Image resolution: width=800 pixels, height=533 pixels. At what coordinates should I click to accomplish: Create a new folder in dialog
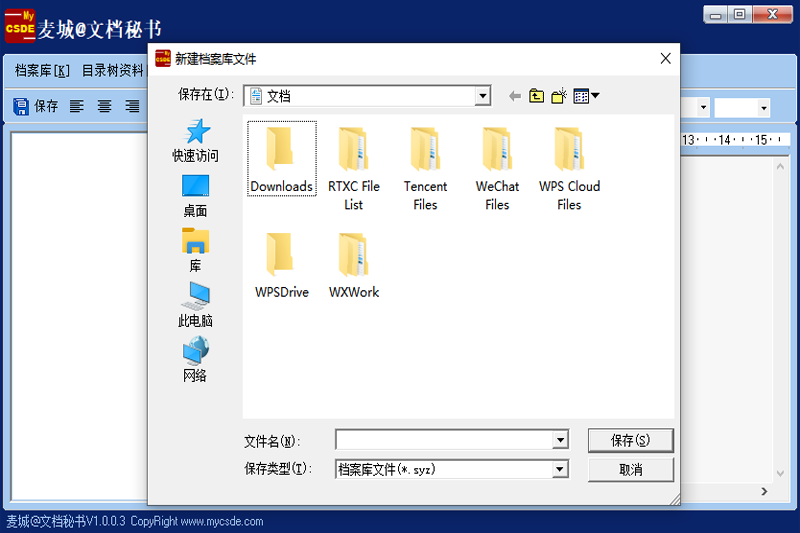559,96
